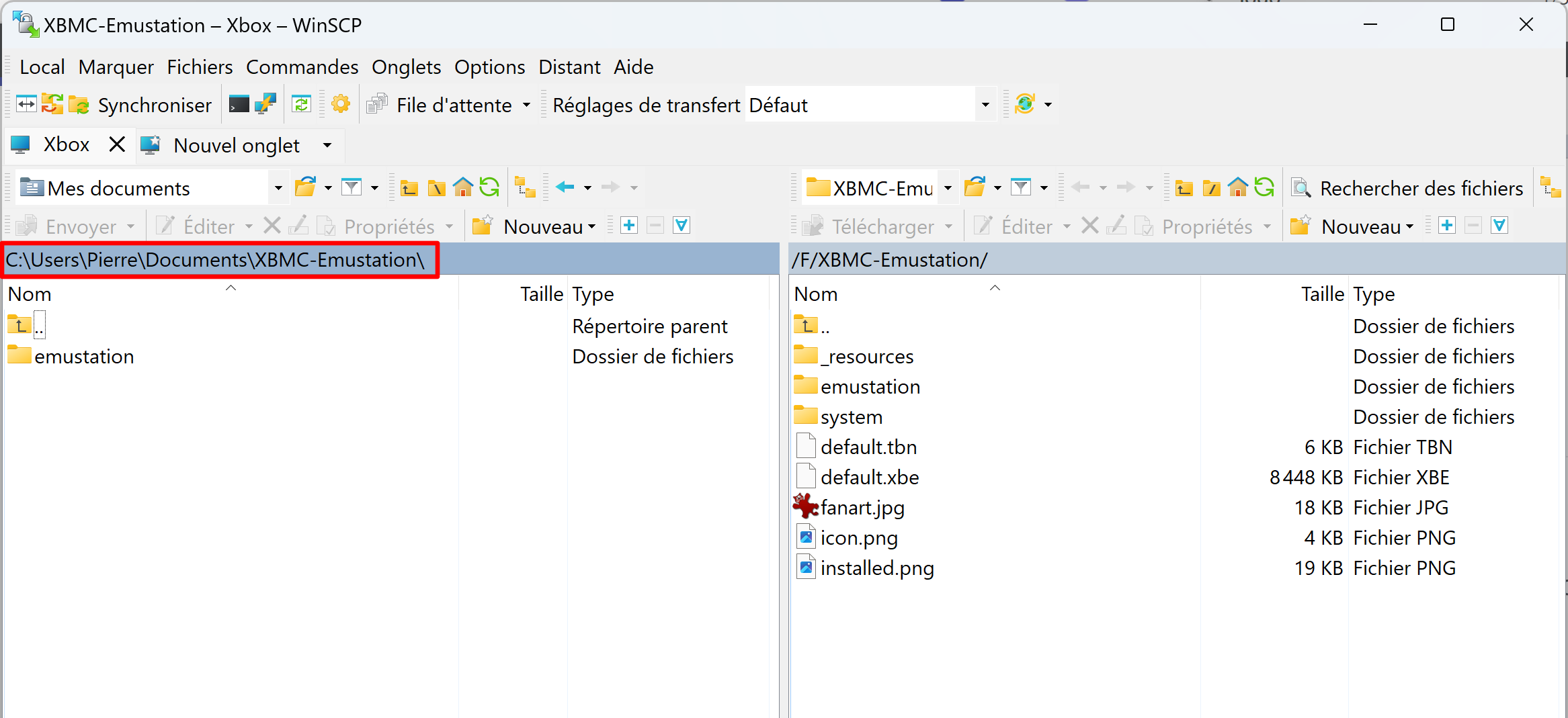Click the globe sync icon in top toolbar
The image size is (1568, 718).
point(1025,104)
